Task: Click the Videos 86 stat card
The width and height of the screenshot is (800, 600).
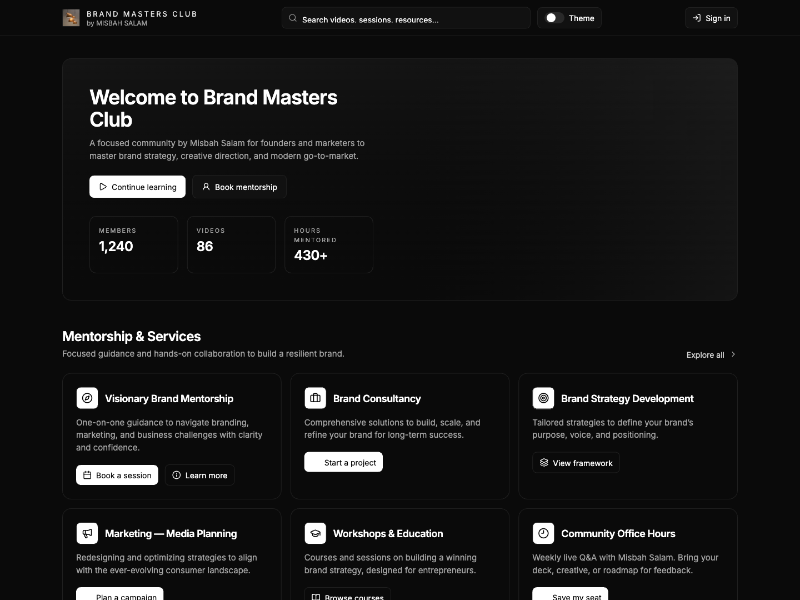Action: [x=231, y=245]
